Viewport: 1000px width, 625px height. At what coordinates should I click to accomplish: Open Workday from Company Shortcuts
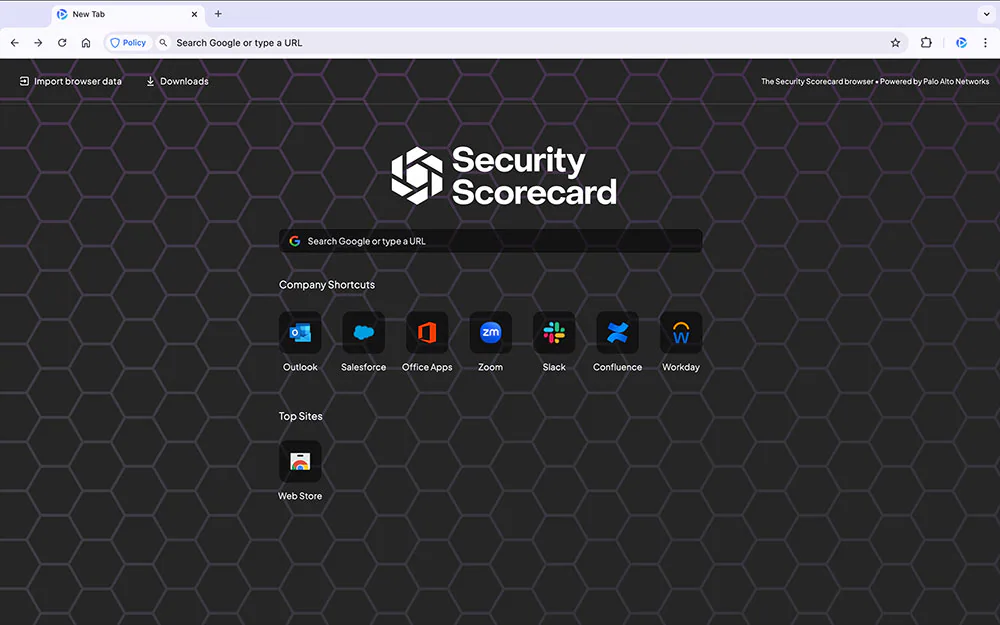(x=681, y=332)
